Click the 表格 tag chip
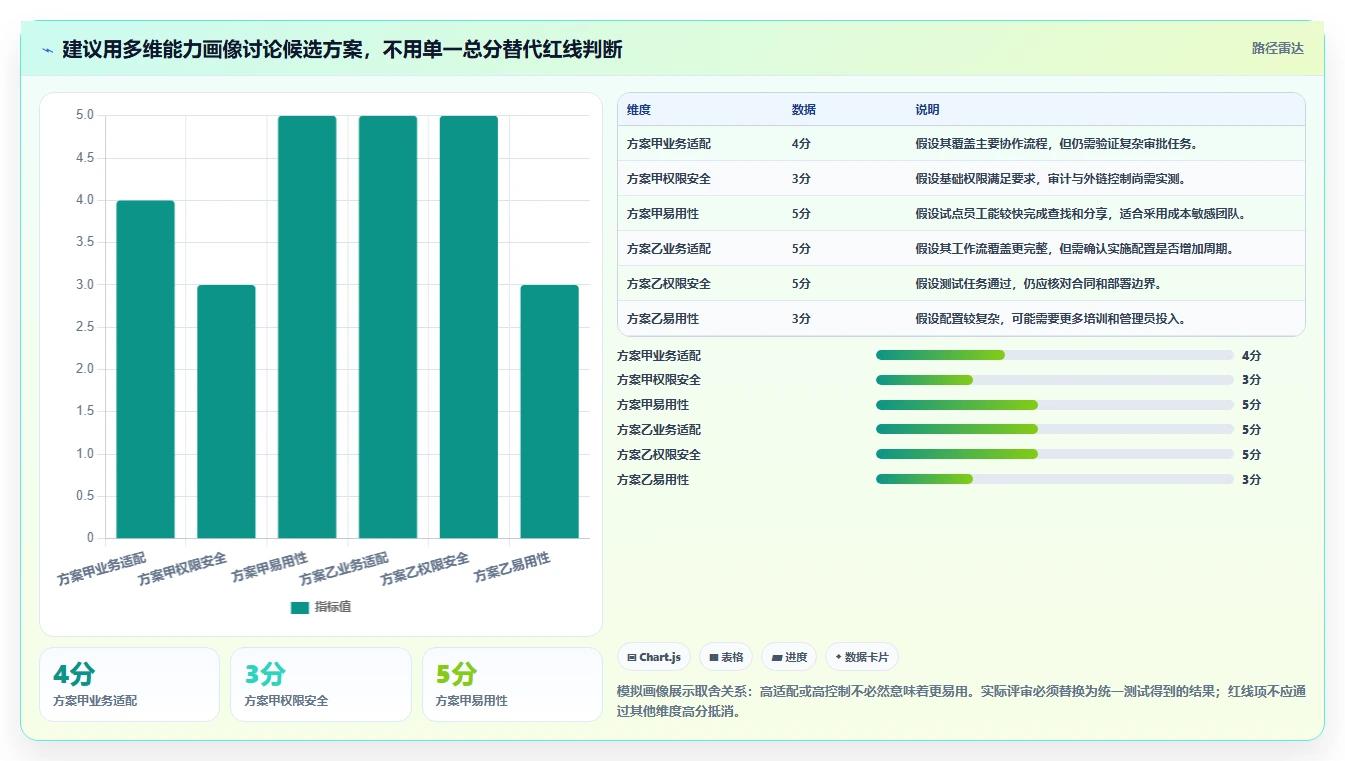Image resolution: width=1345 pixels, height=761 pixels. point(726,657)
